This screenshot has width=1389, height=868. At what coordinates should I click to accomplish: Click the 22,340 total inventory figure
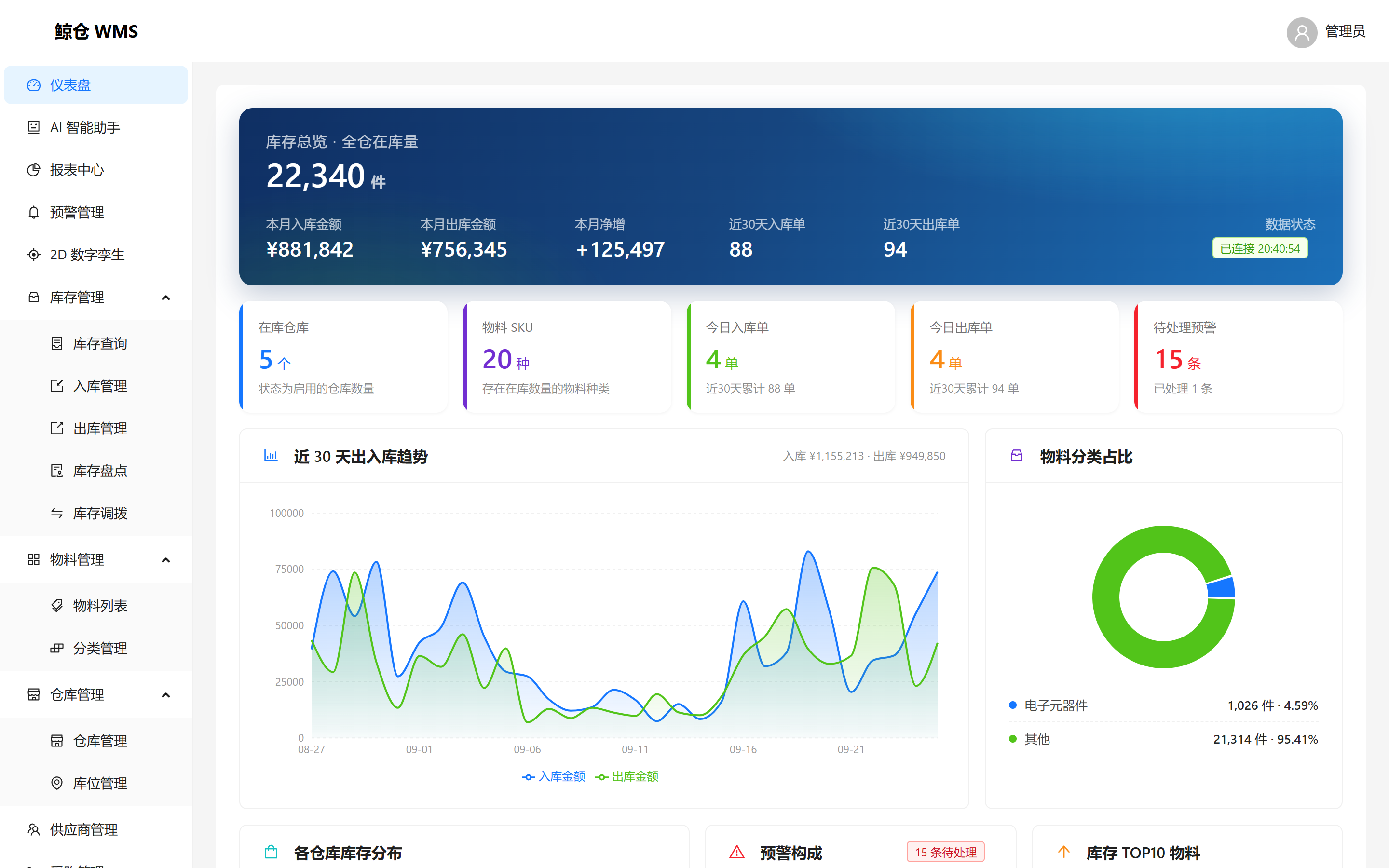[x=316, y=176]
